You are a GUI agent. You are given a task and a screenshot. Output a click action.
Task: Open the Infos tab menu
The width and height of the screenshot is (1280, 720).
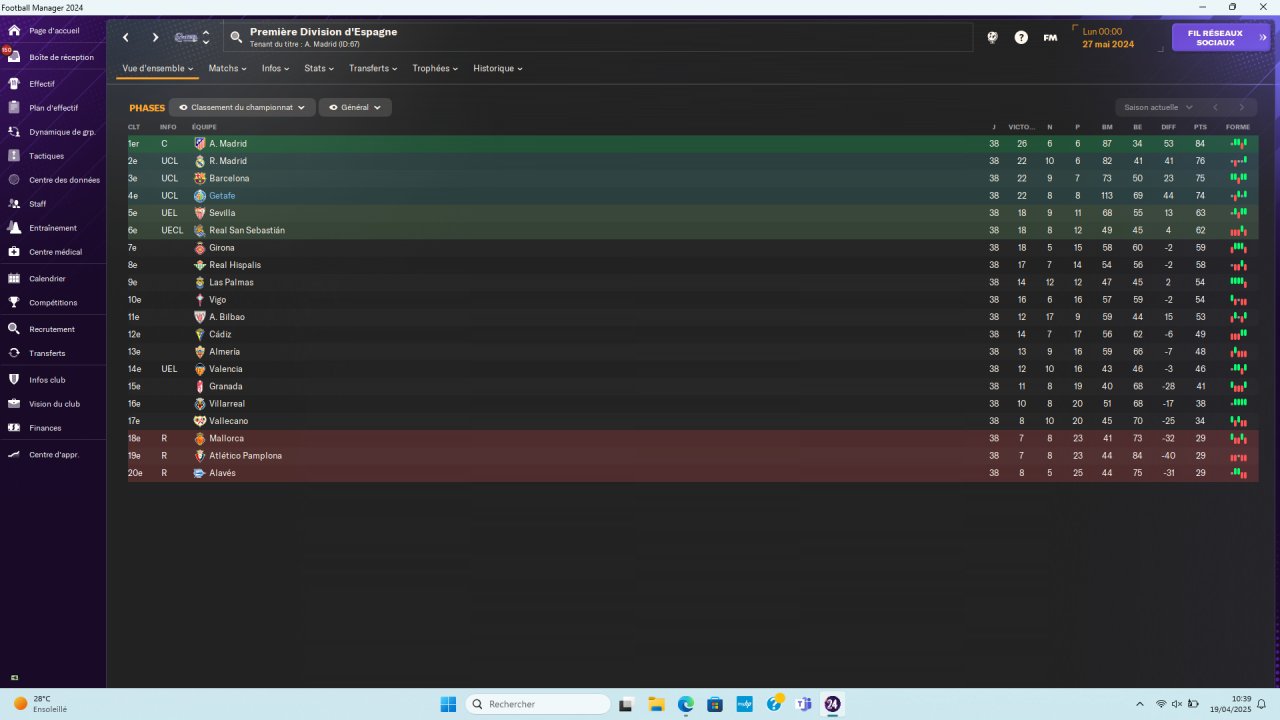tap(275, 69)
